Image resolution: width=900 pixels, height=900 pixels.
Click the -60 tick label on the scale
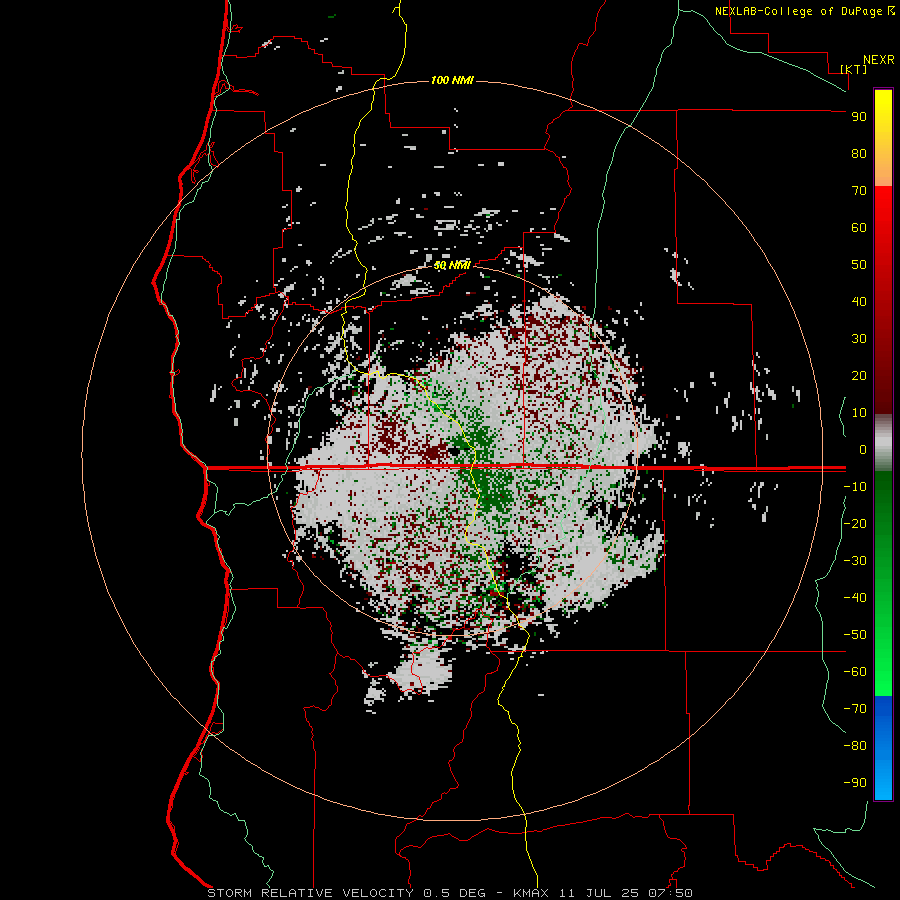click(855, 672)
